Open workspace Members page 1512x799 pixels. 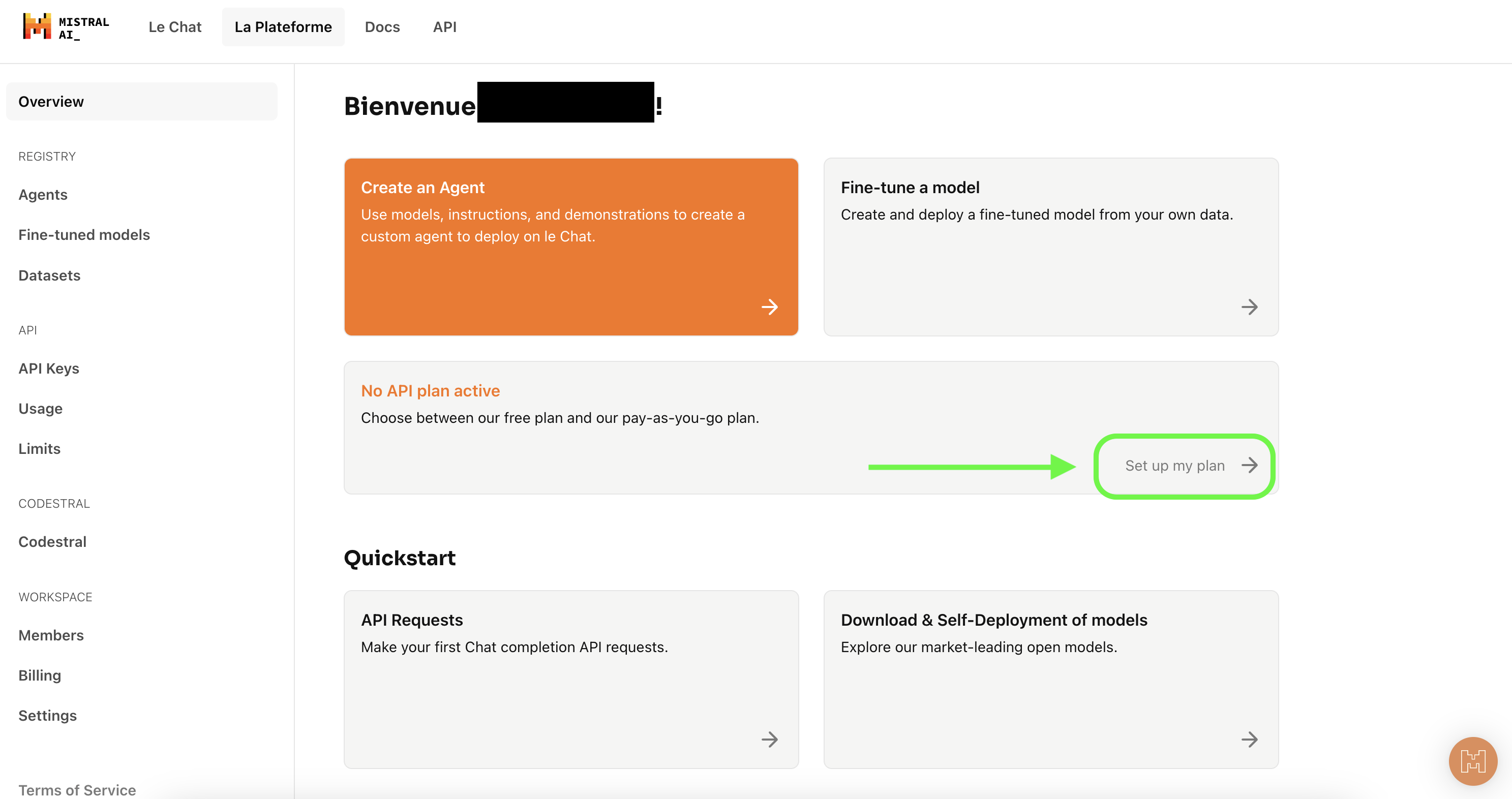tap(51, 635)
